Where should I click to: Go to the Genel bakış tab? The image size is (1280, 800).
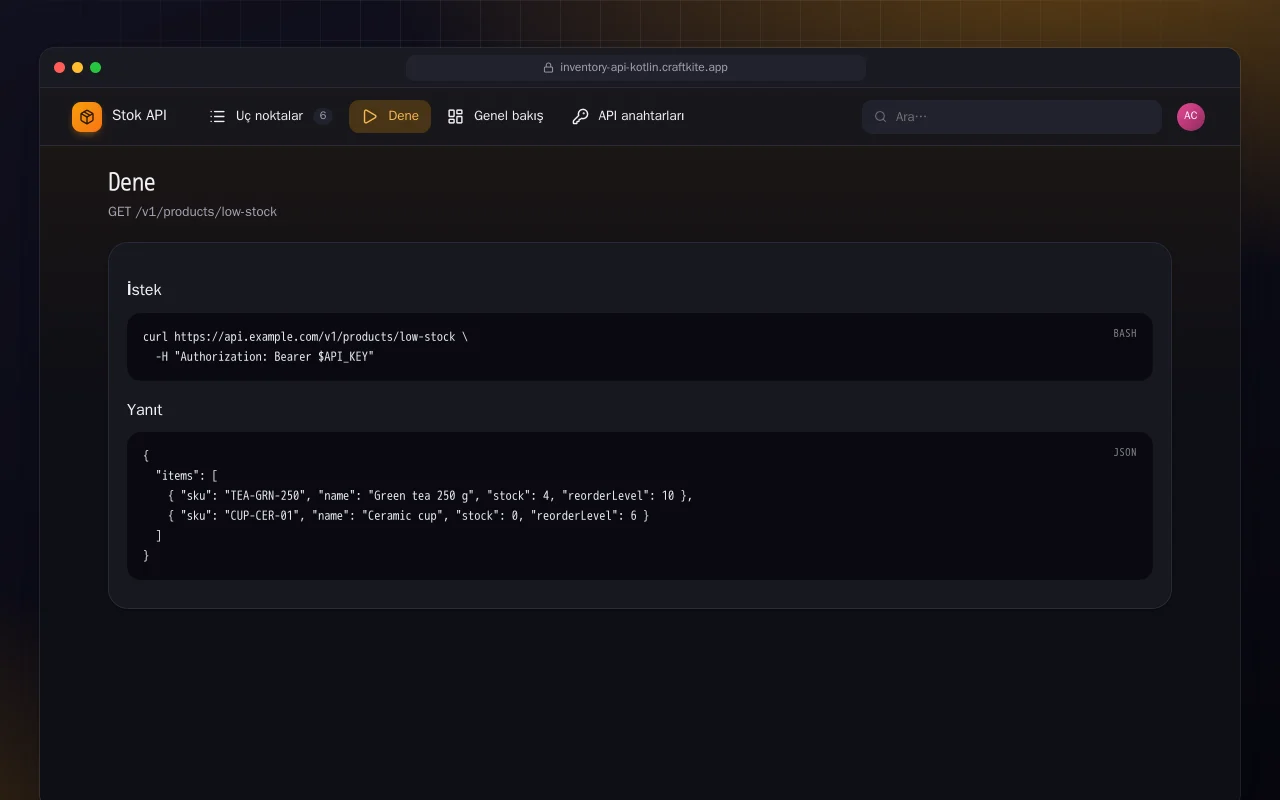click(x=495, y=116)
